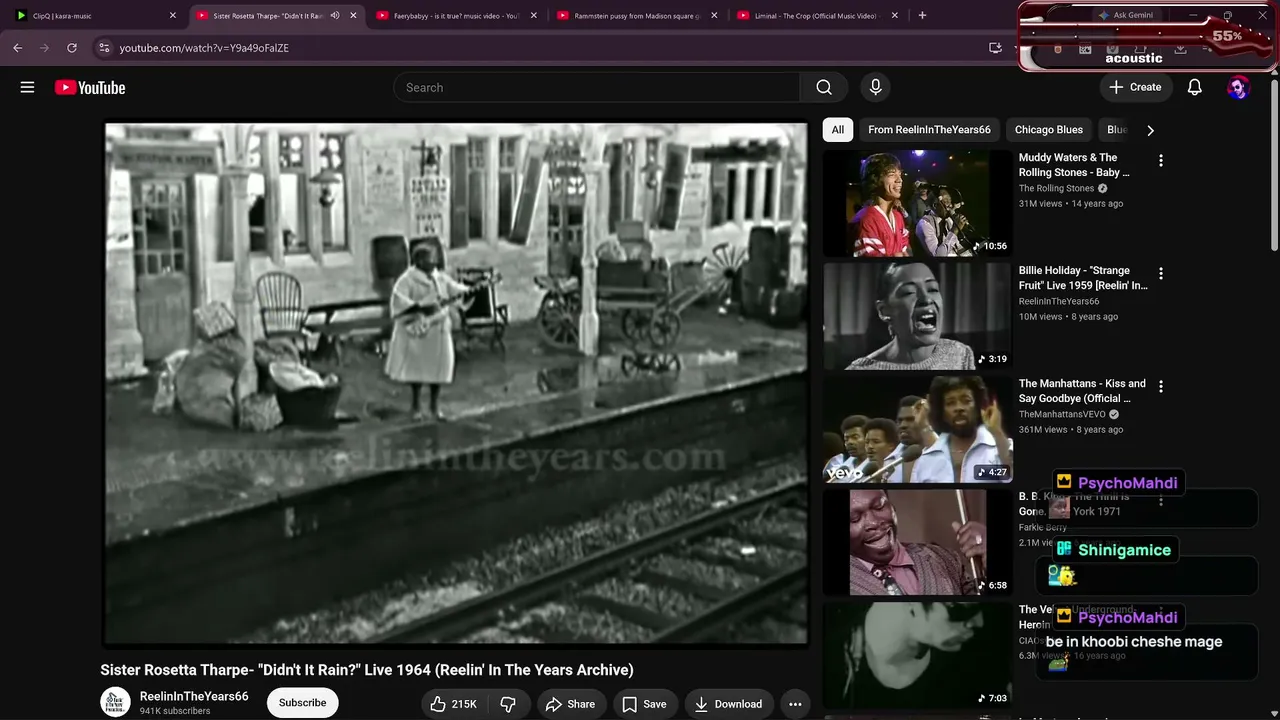Viewport: 1280px width, 720px height.
Task: Click the main video player
Action: click(x=456, y=384)
